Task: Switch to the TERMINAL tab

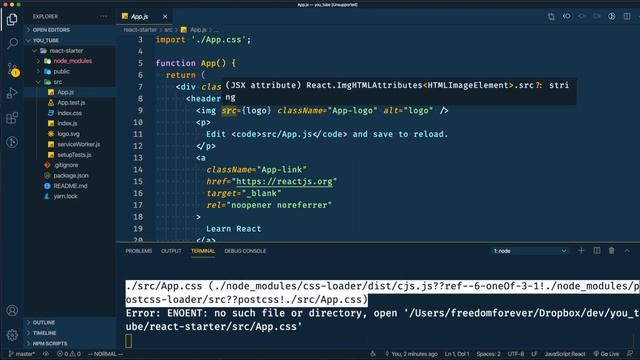Action: (x=203, y=251)
